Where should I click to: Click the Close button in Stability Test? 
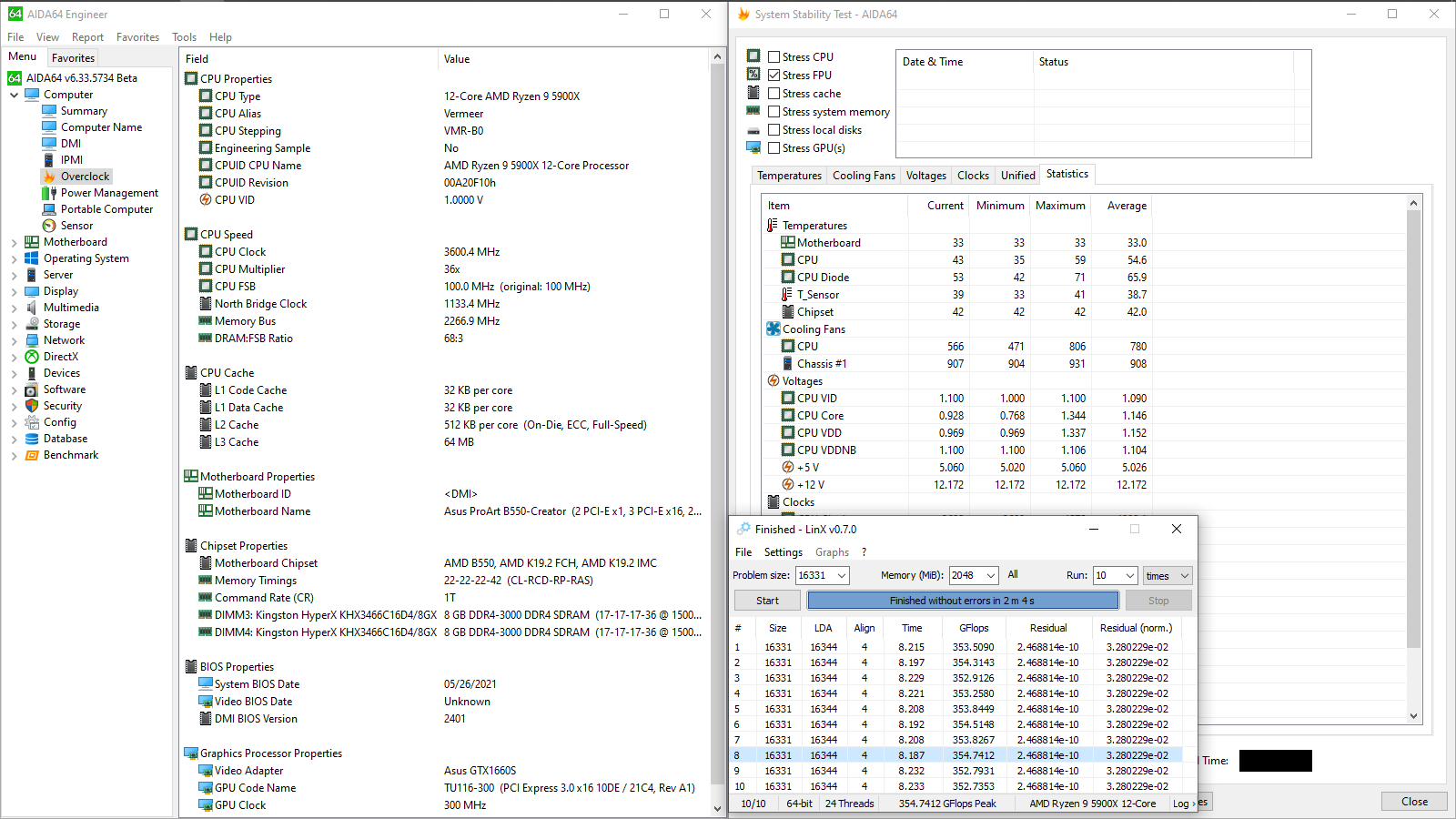point(1413,801)
